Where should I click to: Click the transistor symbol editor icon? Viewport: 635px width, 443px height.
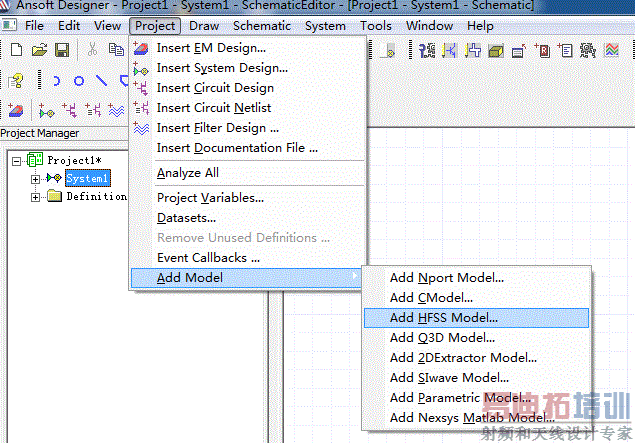(449, 51)
